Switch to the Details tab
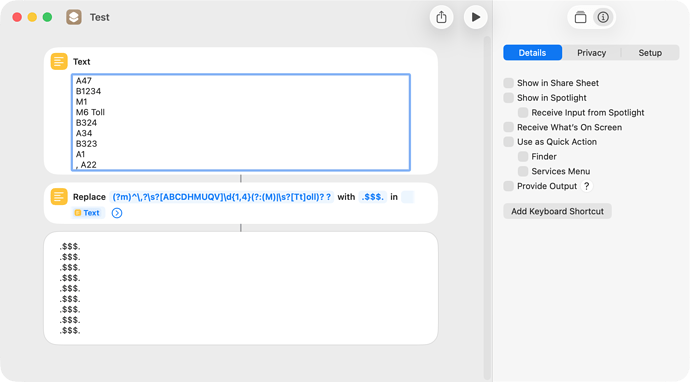This screenshot has height=382, width=690. 532,53
